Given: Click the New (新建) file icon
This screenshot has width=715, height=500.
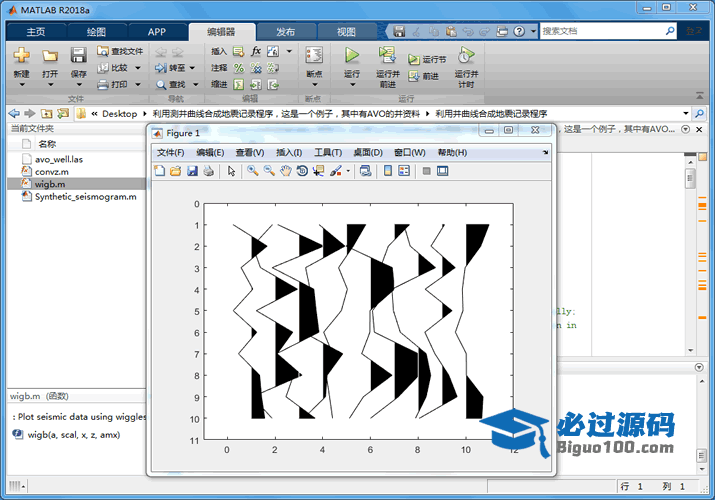Looking at the screenshot, I should 21,55.
